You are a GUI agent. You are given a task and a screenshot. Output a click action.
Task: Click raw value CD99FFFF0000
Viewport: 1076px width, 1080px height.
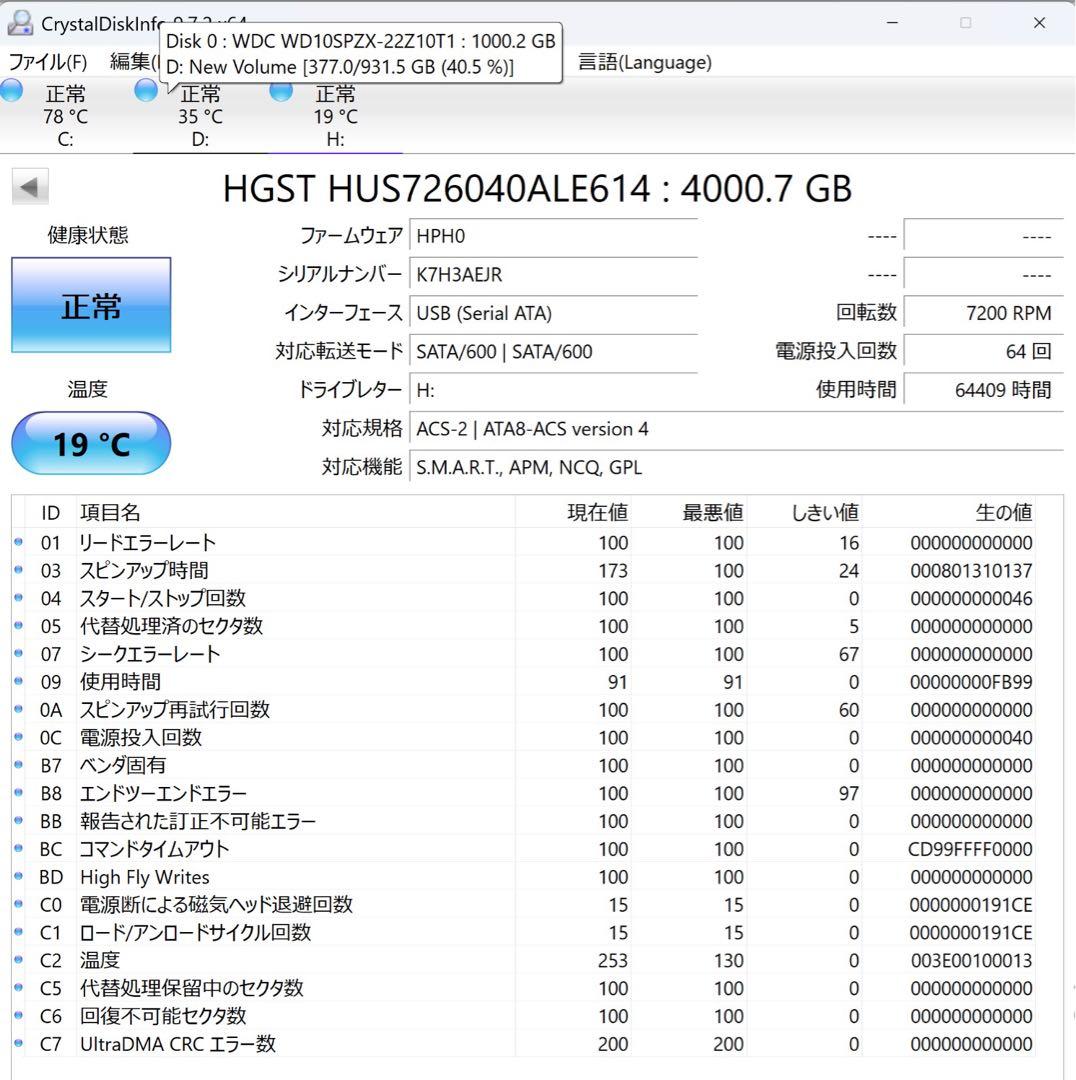point(970,849)
